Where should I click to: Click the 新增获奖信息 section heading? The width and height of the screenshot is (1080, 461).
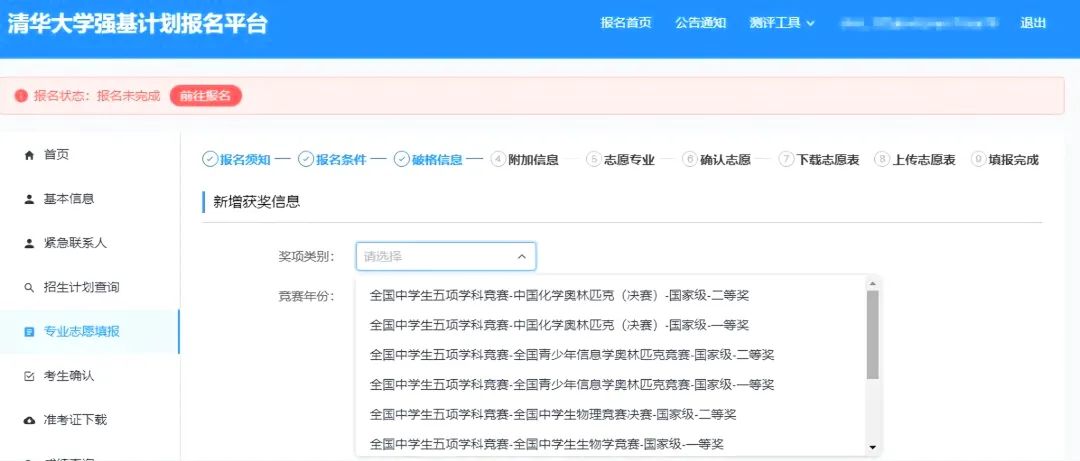(x=256, y=202)
